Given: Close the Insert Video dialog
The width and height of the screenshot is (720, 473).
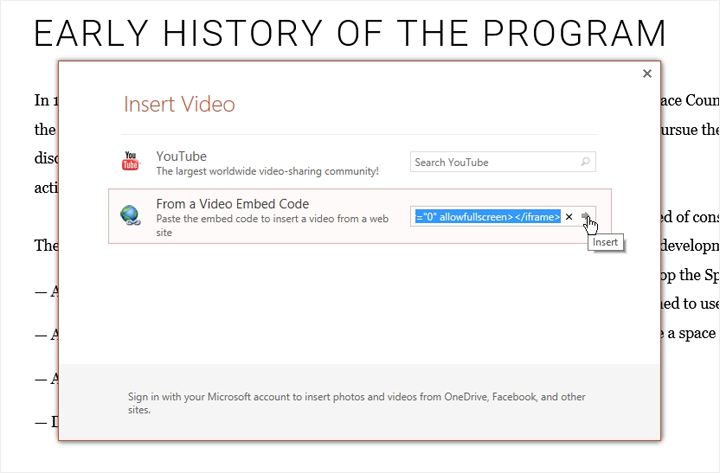Looking at the screenshot, I should tap(647, 74).
